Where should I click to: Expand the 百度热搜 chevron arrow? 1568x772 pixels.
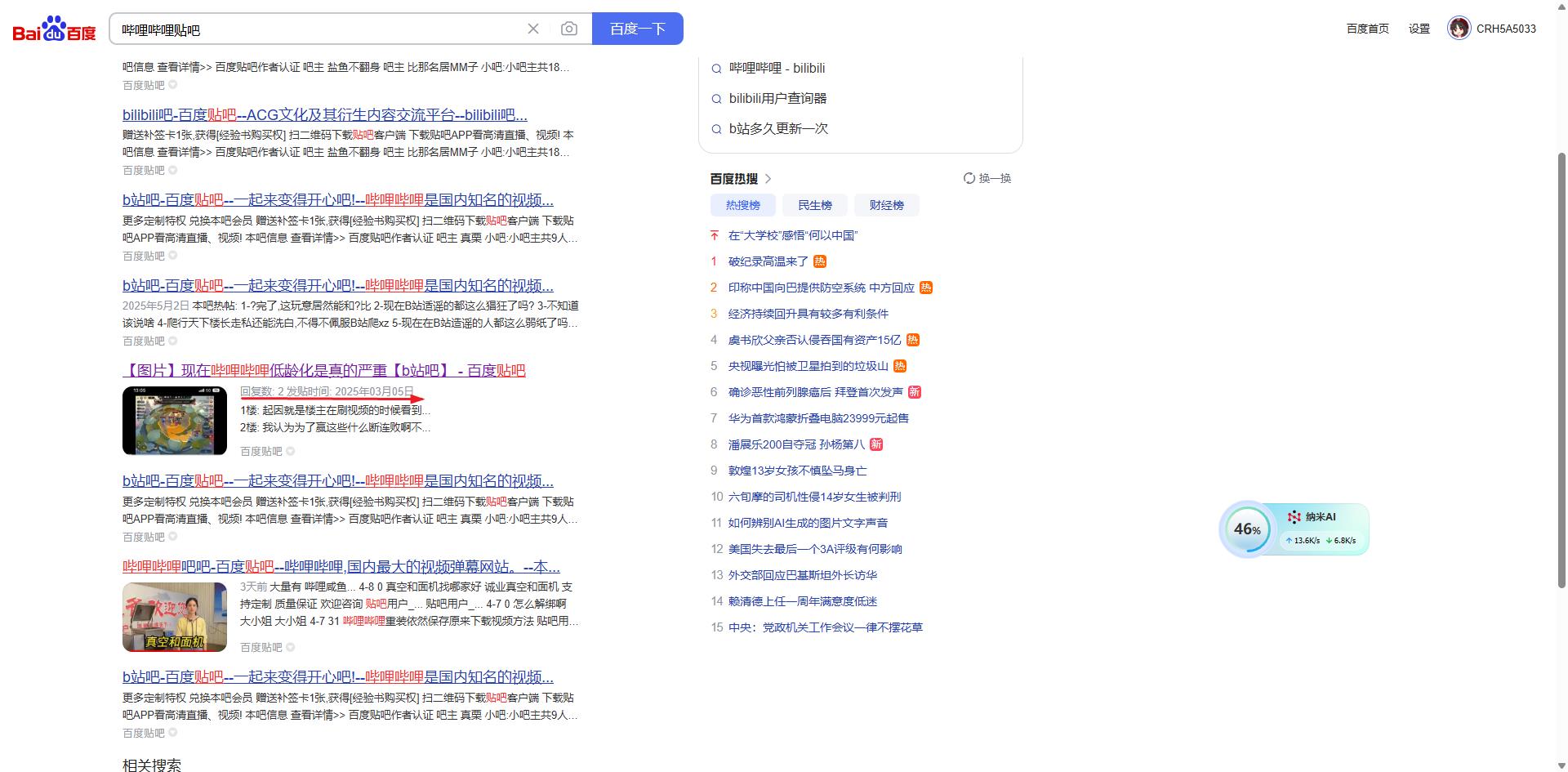point(768,178)
